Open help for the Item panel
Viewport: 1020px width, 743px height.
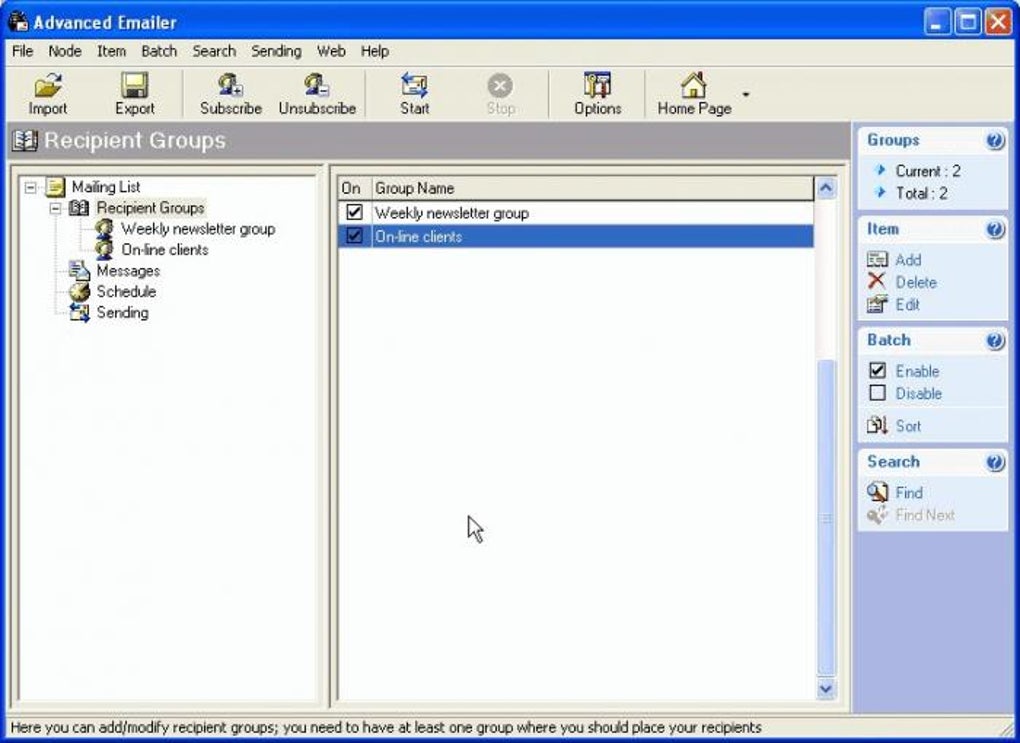[x=995, y=229]
